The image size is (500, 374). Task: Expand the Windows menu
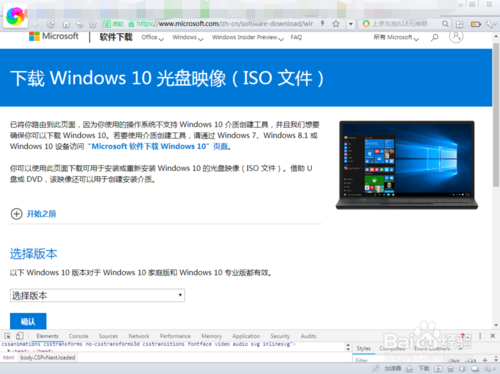(188, 37)
